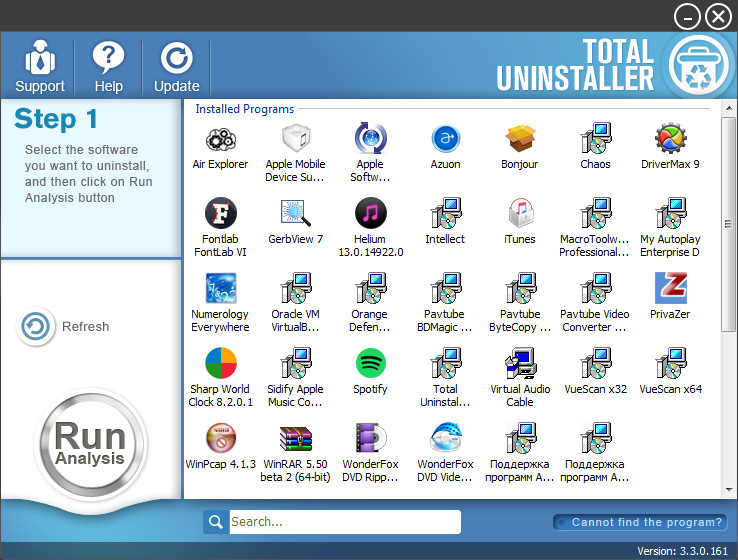The height and width of the screenshot is (560, 738).
Task: Open the Support section
Action: [x=40, y=66]
